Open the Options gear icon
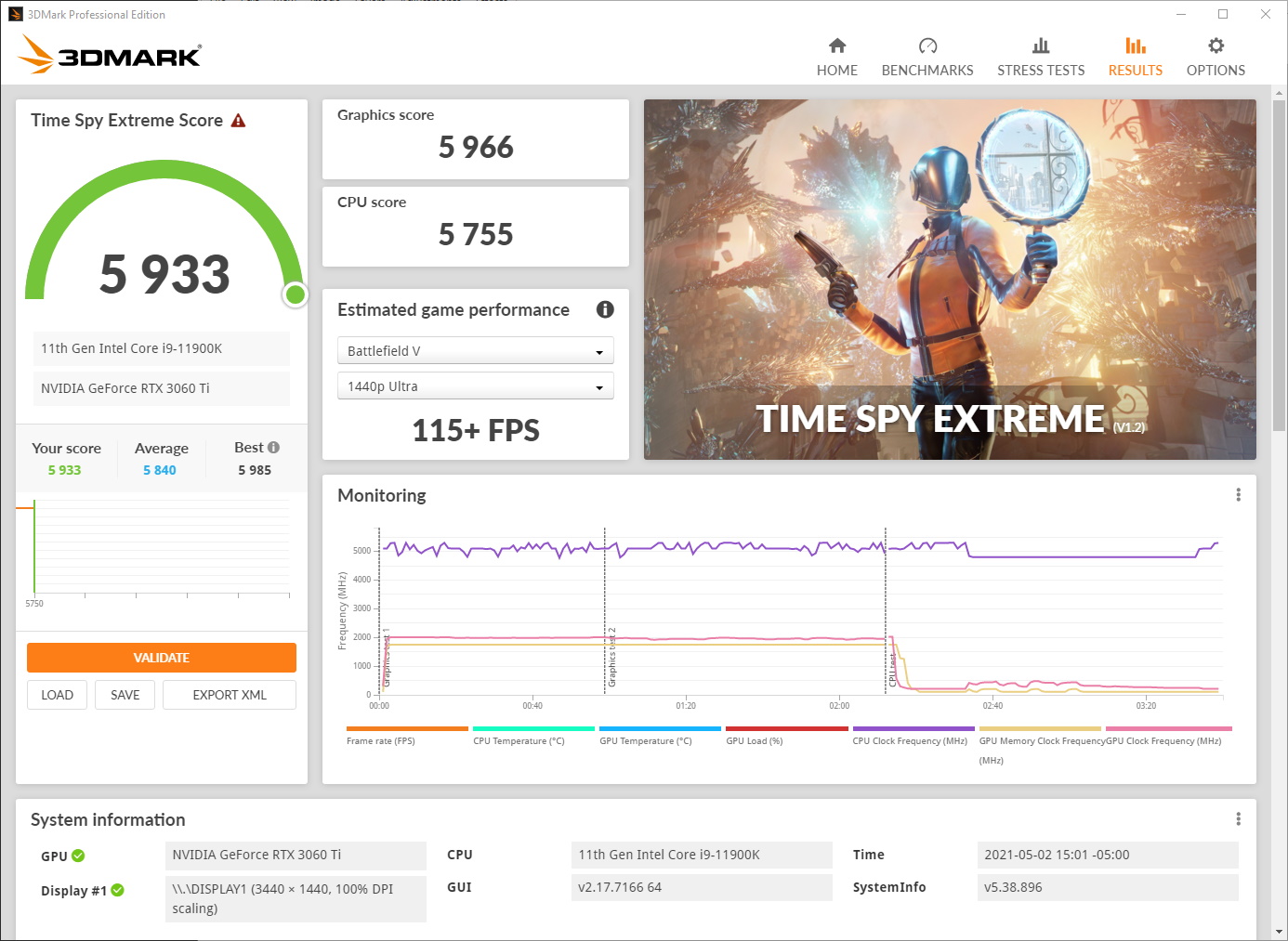 click(x=1216, y=46)
